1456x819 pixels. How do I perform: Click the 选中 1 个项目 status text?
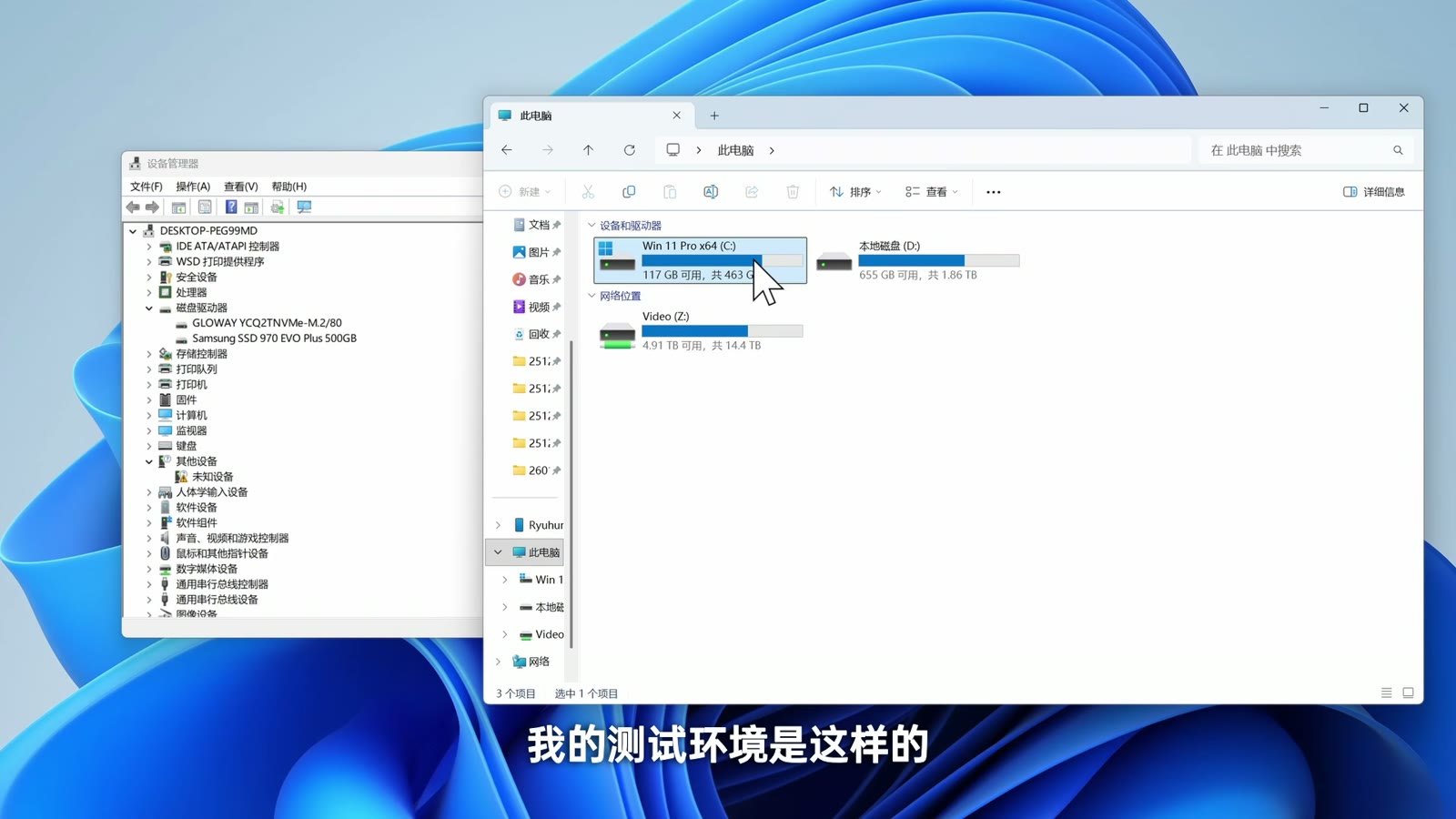(586, 693)
